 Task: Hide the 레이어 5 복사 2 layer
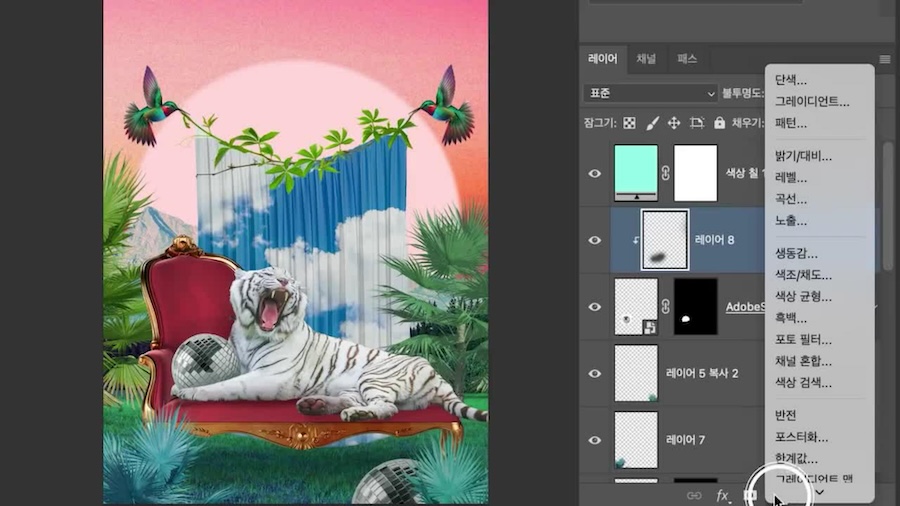(x=595, y=373)
